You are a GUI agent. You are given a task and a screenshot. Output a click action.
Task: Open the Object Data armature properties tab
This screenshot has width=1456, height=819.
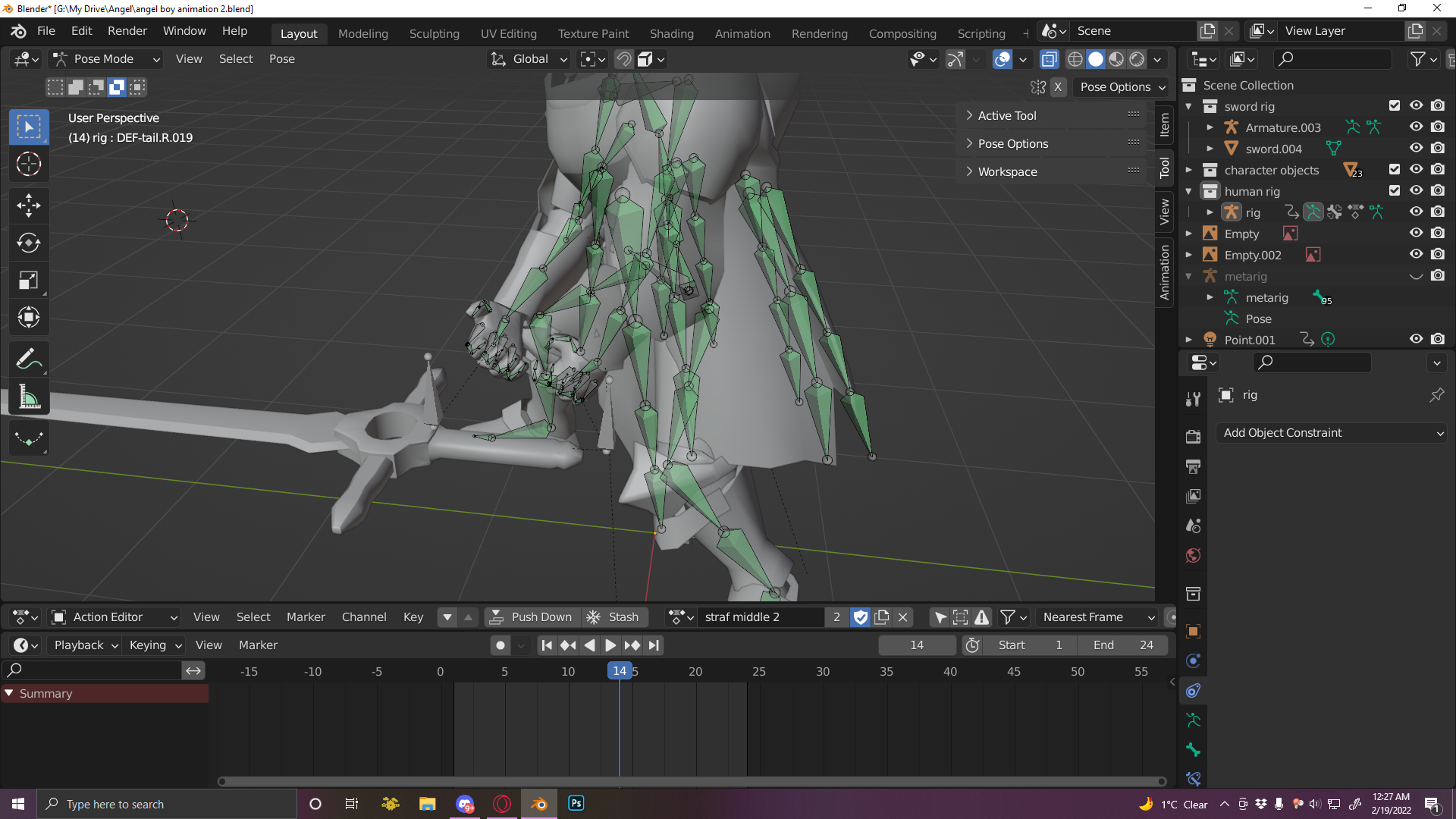click(x=1193, y=720)
